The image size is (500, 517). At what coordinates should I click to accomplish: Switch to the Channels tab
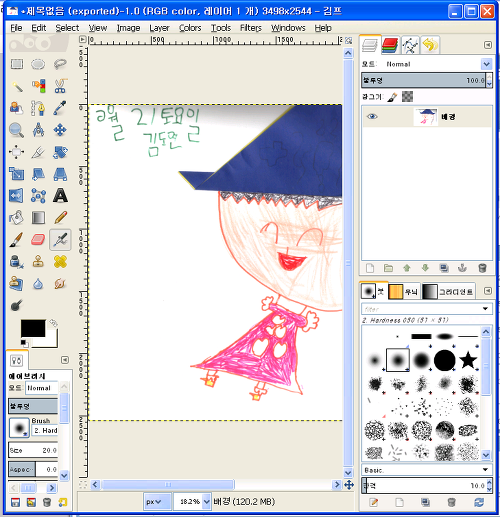pos(390,45)
